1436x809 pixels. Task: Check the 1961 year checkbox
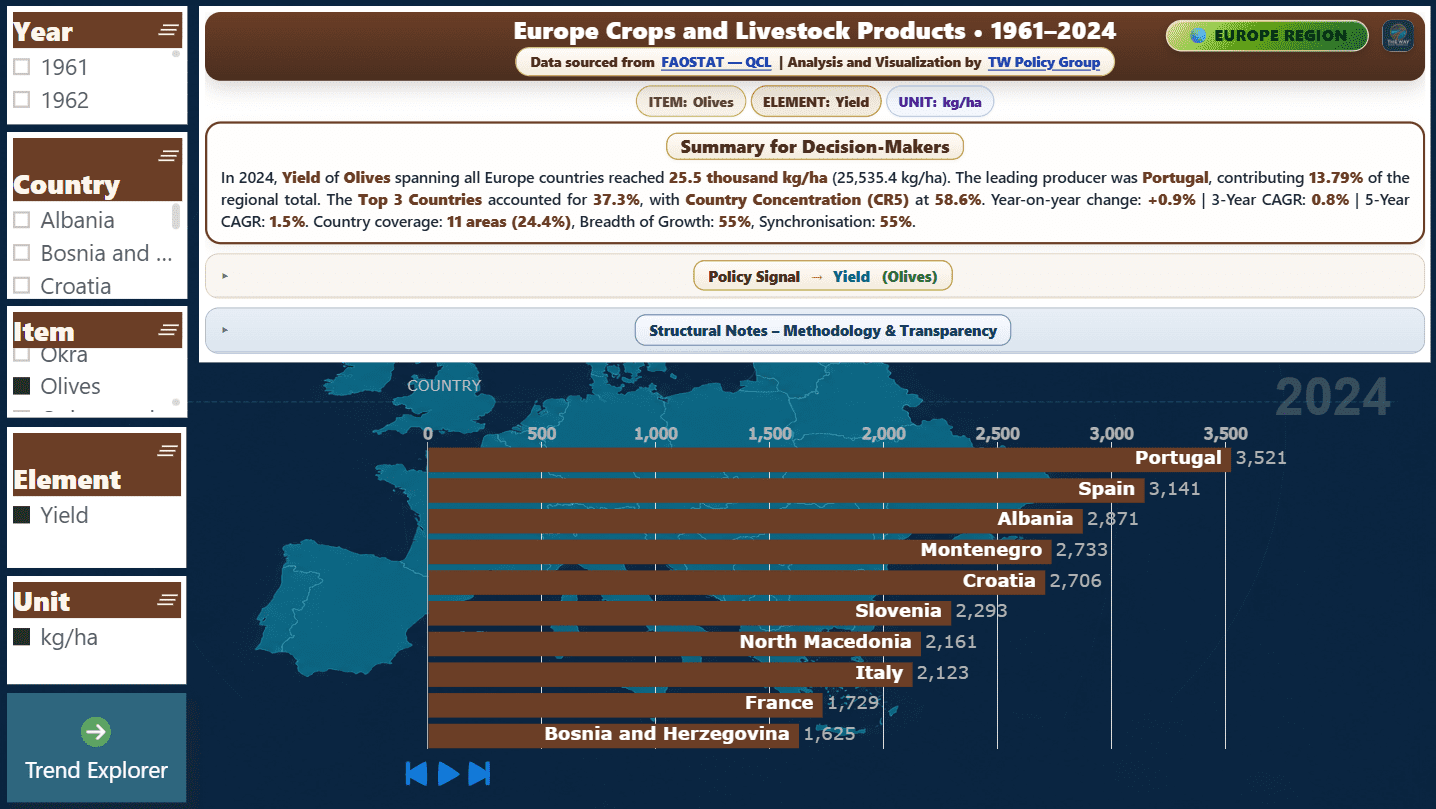21,67
